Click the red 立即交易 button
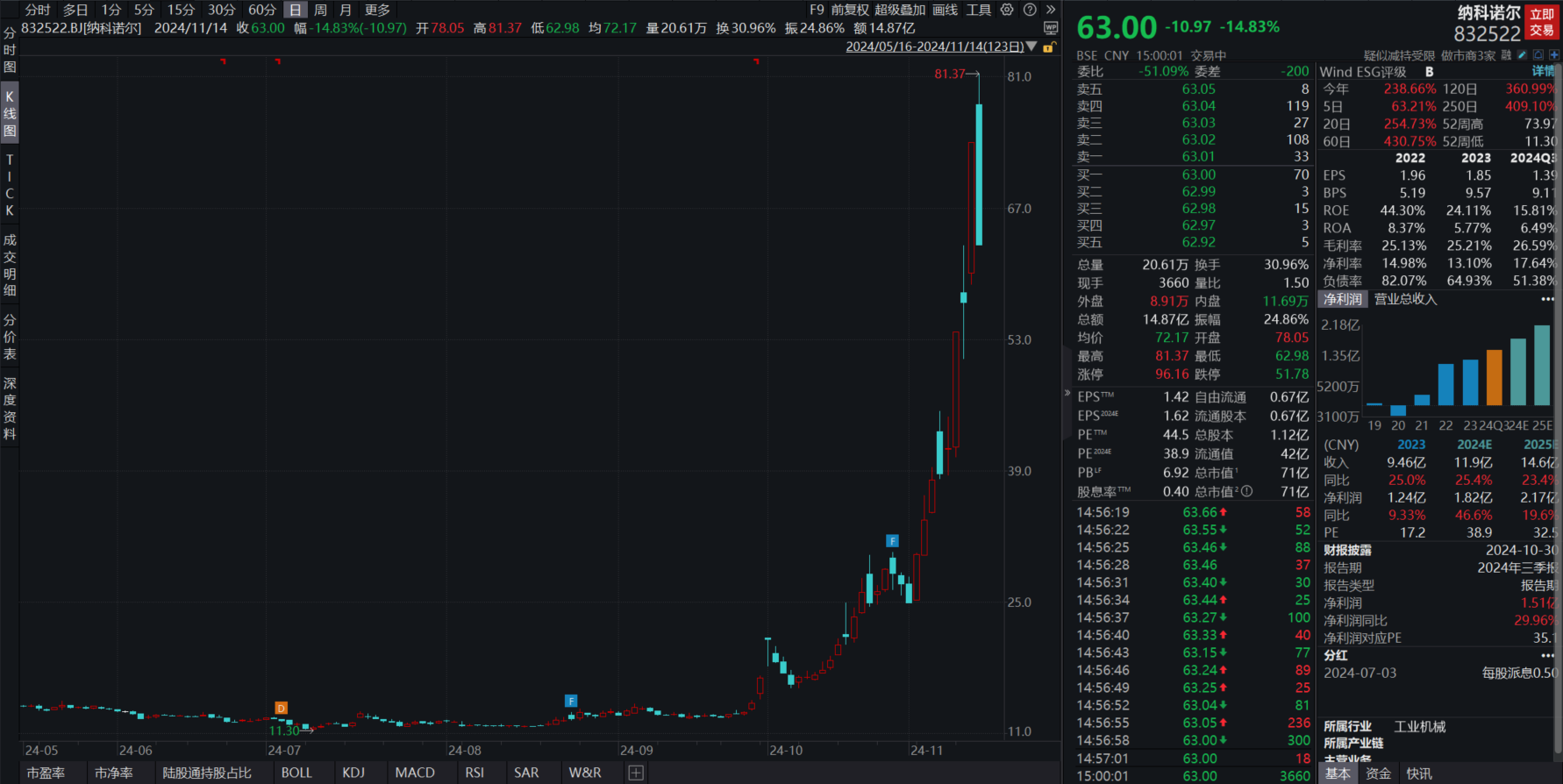The image size is (1563, 784). tap(1541, 23)
